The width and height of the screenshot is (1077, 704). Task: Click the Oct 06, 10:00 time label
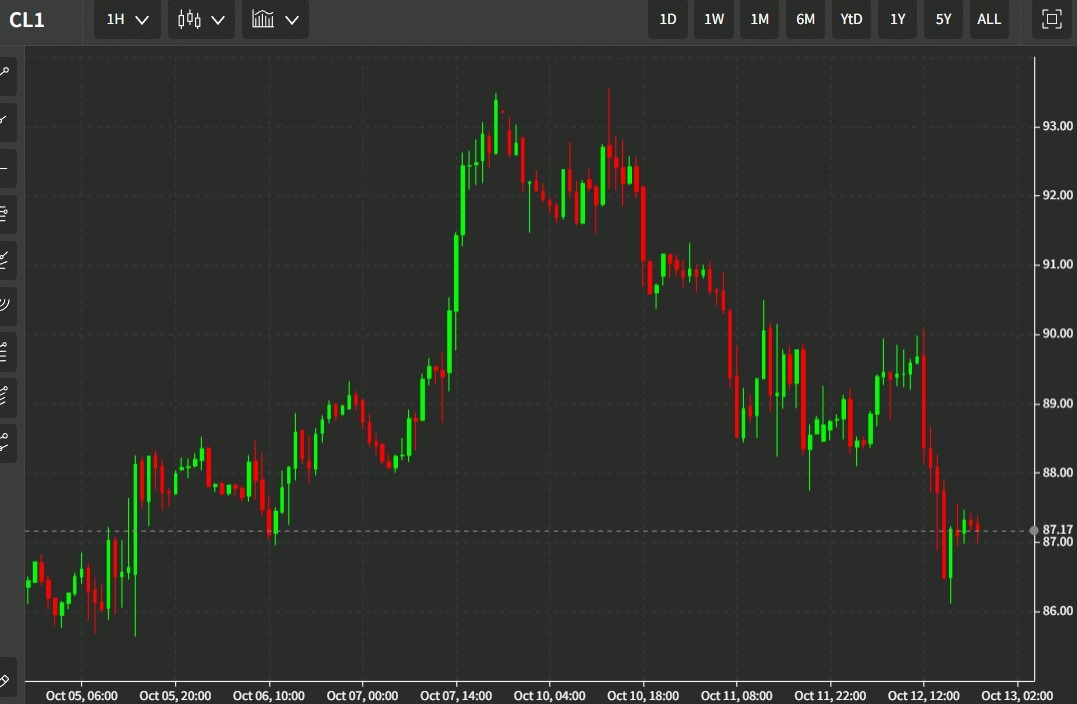(269, 696)
